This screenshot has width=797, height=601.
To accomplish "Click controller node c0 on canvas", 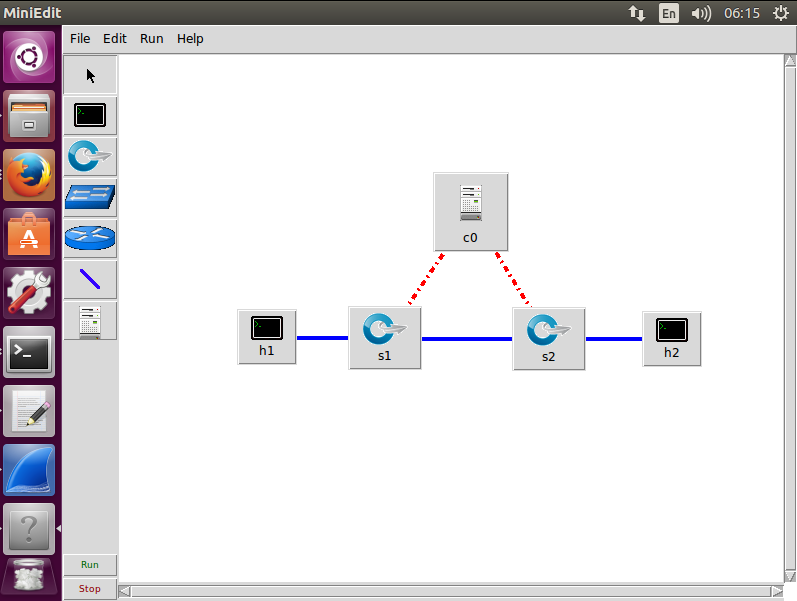I will (471, 212).
